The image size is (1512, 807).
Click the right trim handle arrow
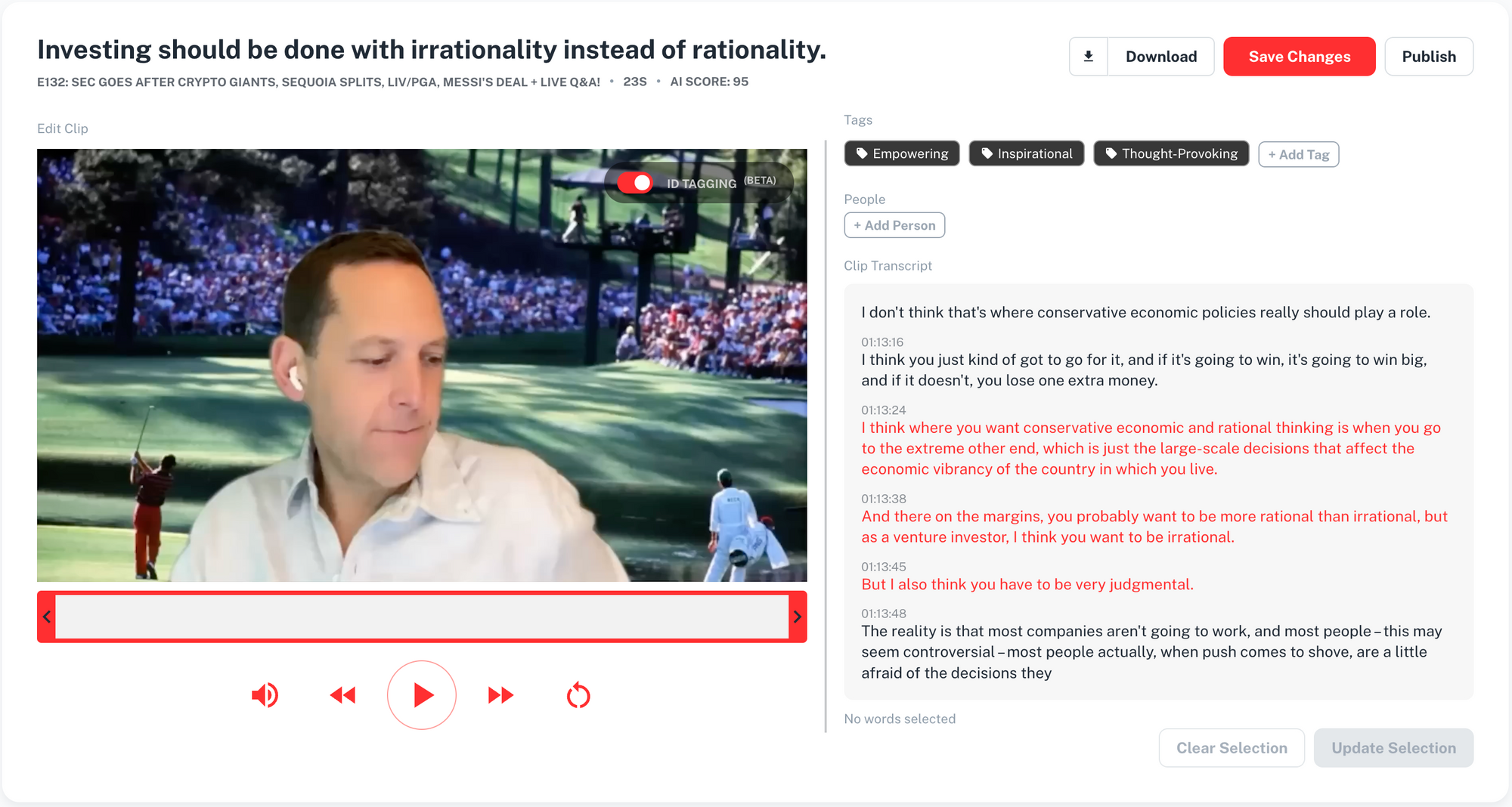click(x=798, y=617)
